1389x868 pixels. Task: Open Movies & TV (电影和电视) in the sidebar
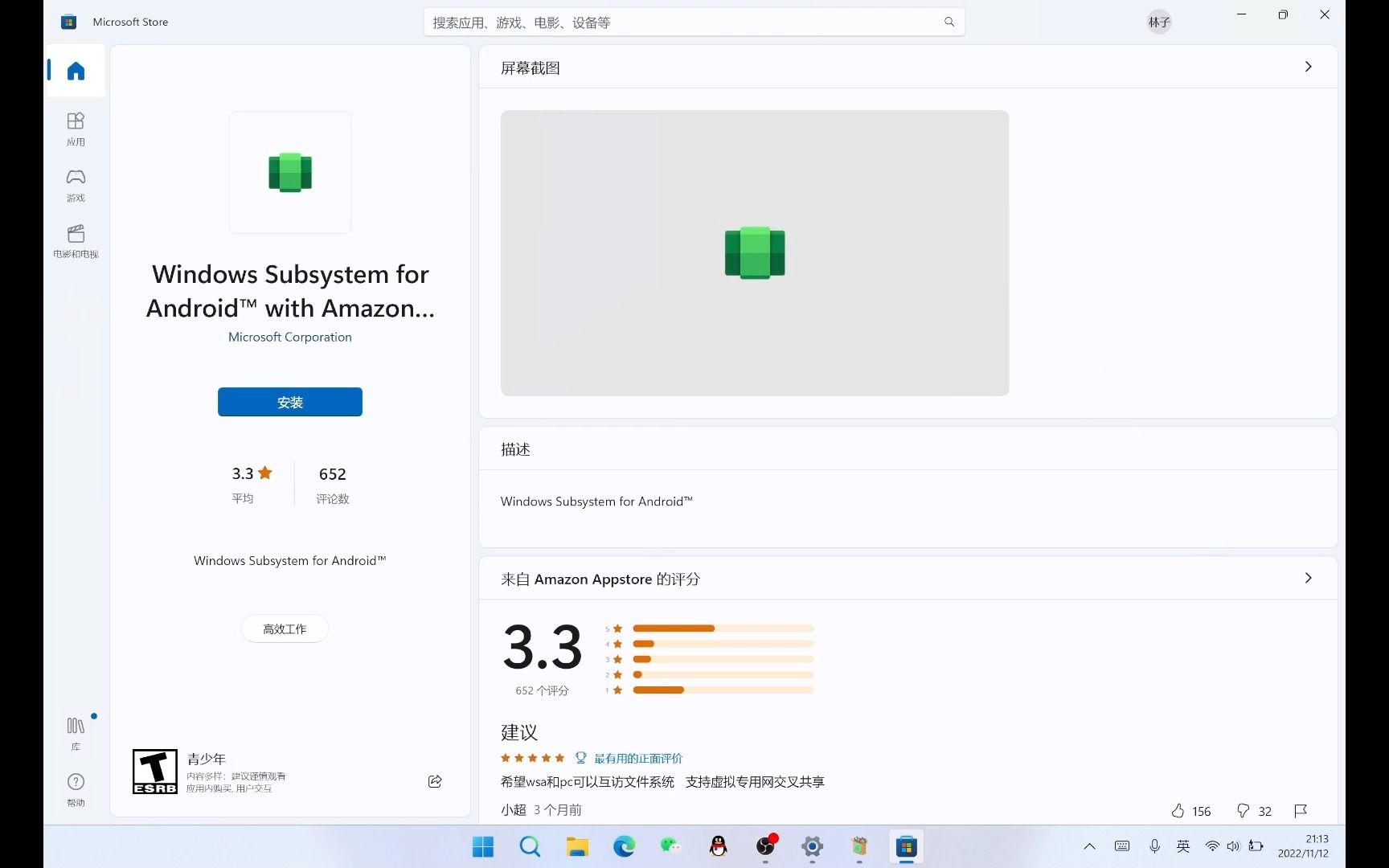pyautogui.click(x=76, y=241)
